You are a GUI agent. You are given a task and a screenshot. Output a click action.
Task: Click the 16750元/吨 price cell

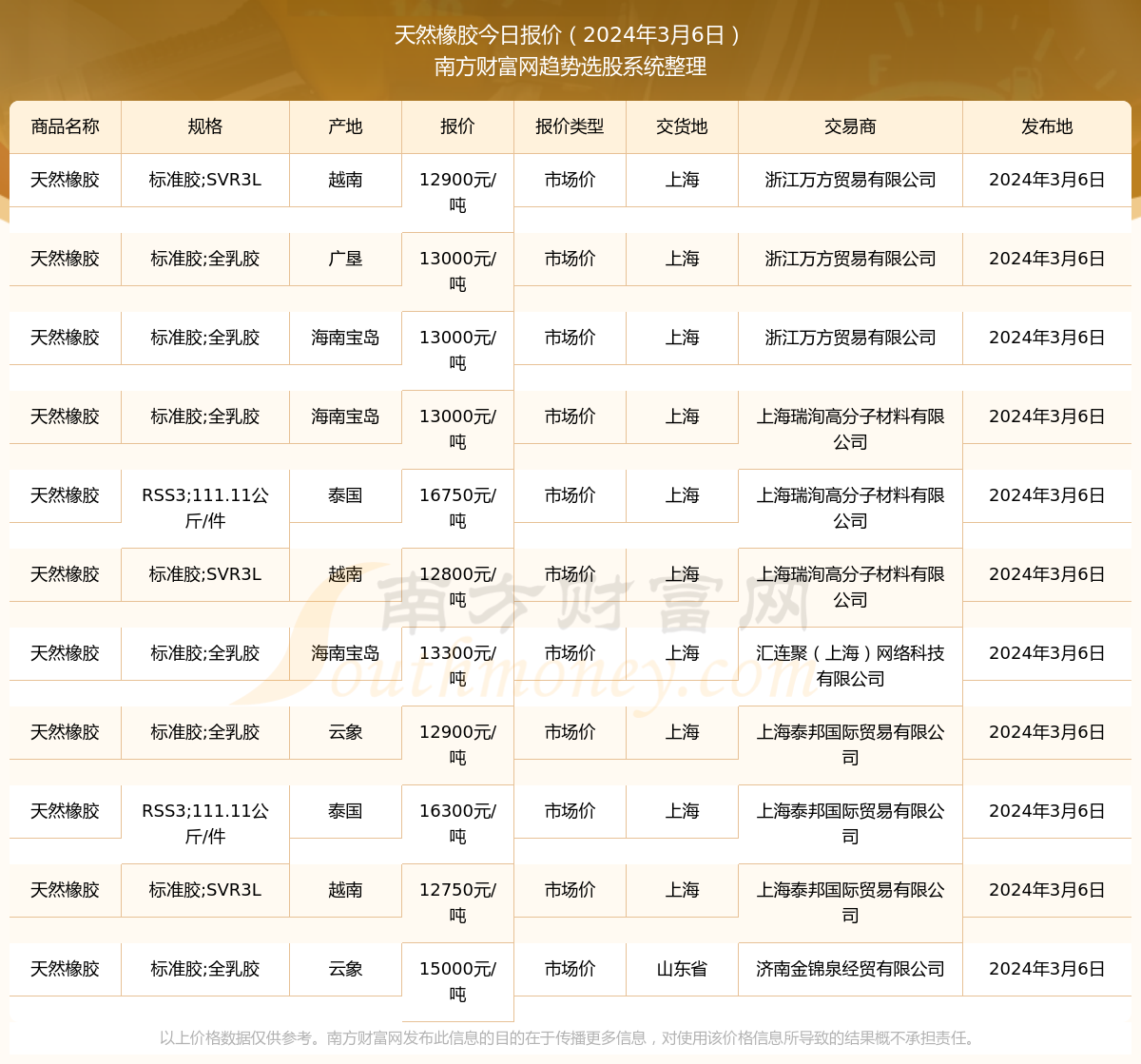pyautogui.click(x=457, y=508)
